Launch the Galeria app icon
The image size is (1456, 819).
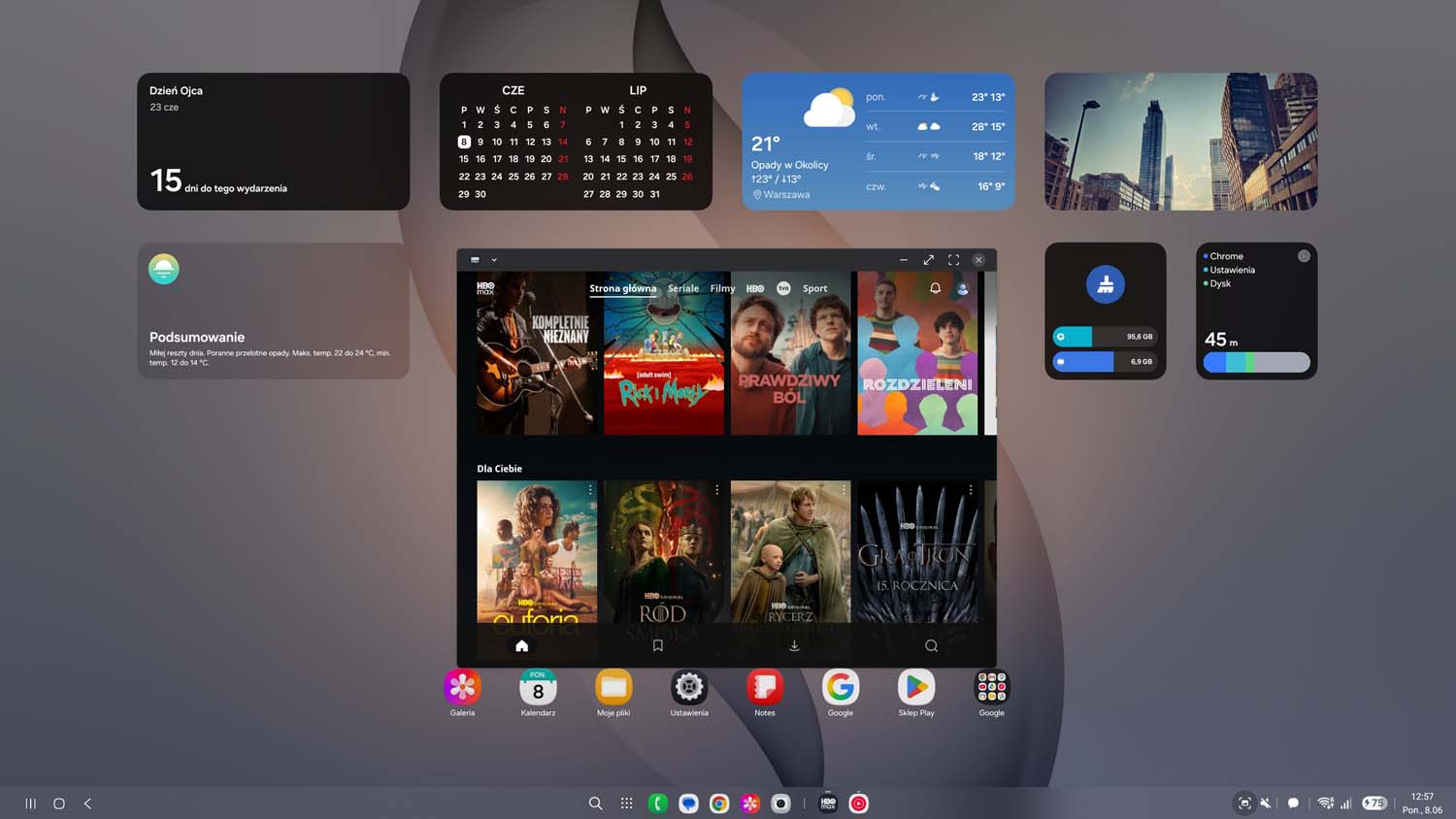462,687
